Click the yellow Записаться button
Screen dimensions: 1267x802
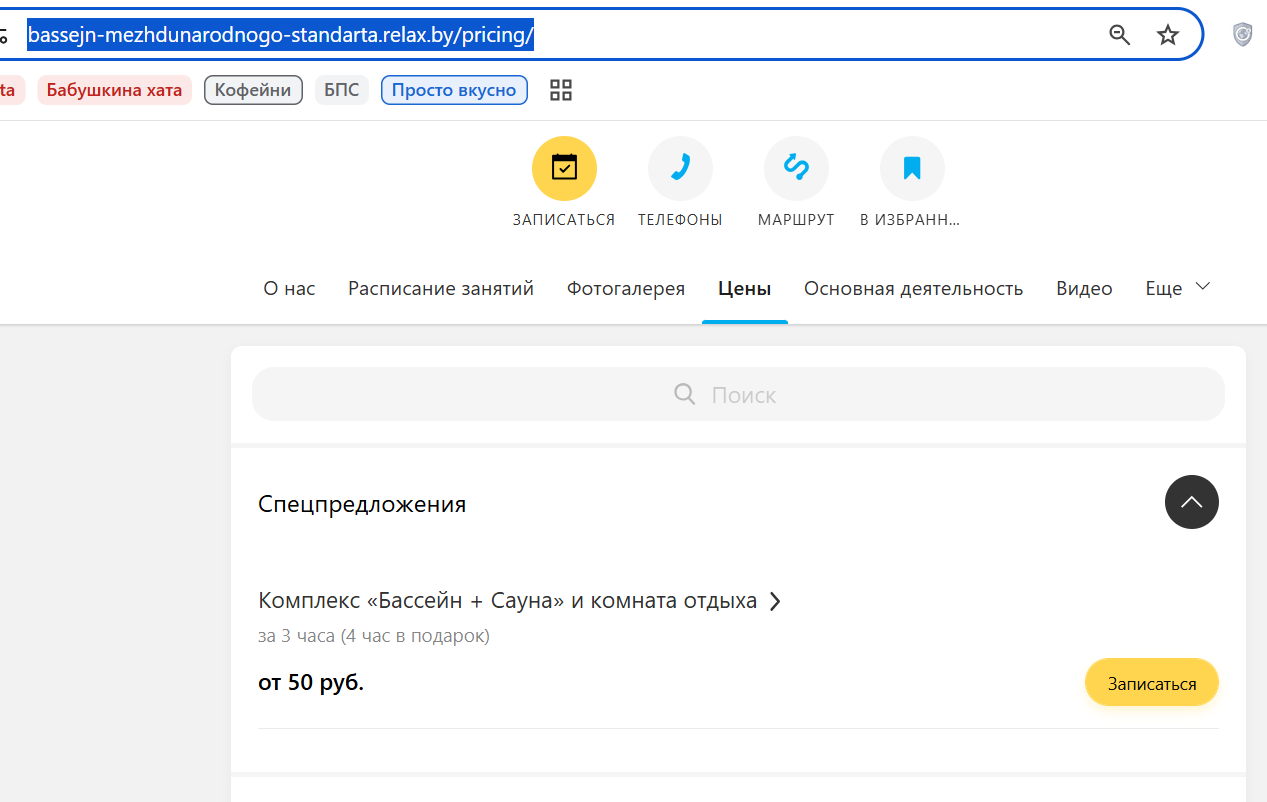point(1152,683)
